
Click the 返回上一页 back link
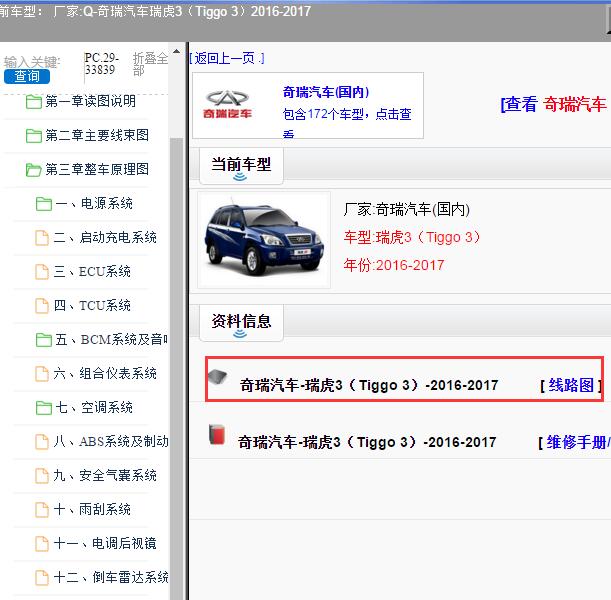pos(227,58)
